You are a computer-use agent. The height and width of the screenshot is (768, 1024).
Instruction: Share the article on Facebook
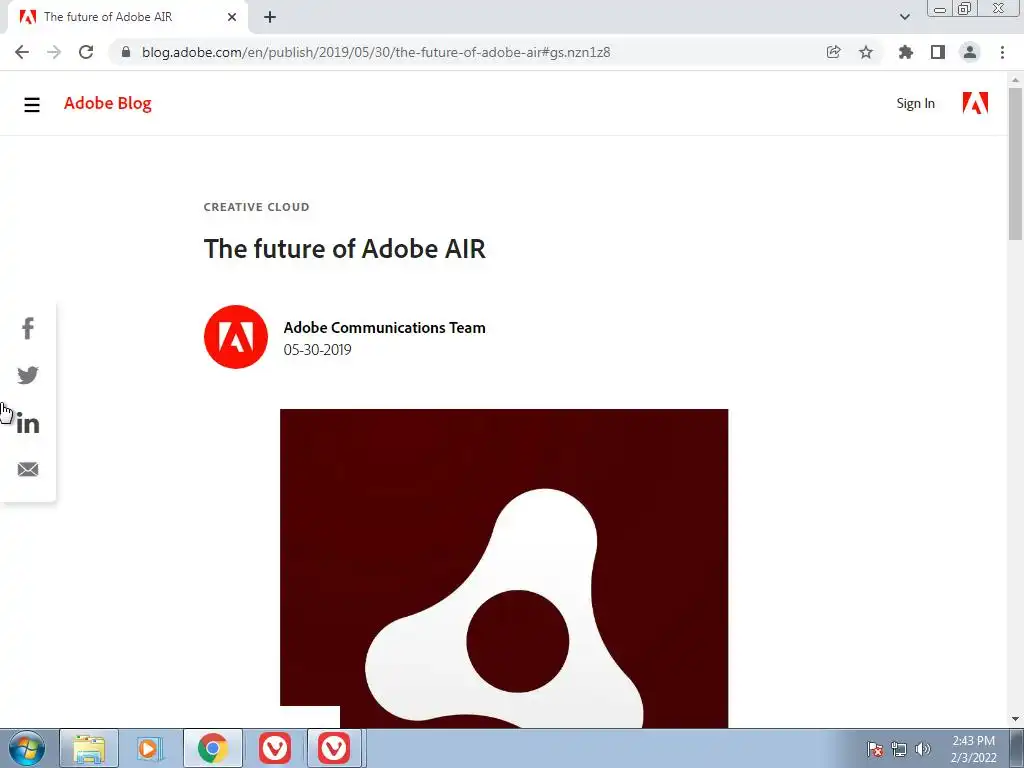[x=27, y=328]
